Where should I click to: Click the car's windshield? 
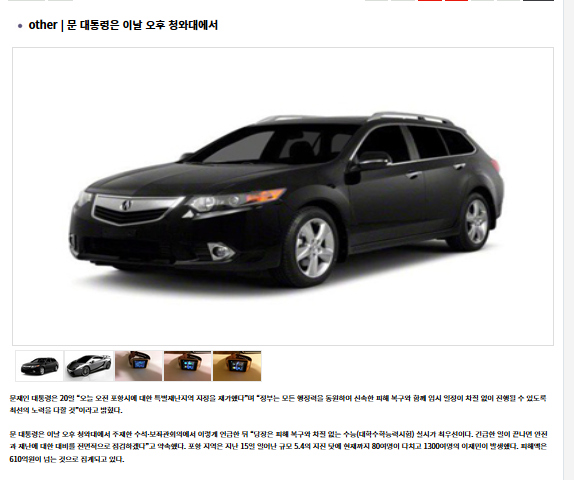278,143
